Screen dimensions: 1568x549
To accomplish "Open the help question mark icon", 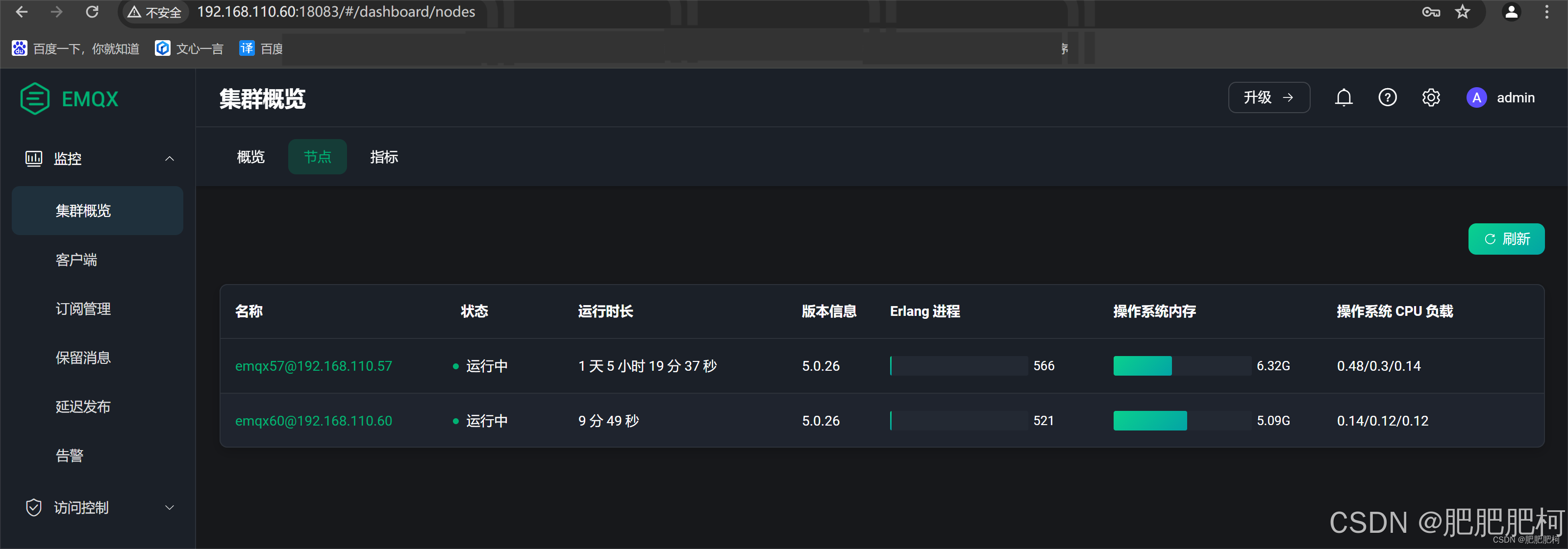I will tap(1387, 97).
